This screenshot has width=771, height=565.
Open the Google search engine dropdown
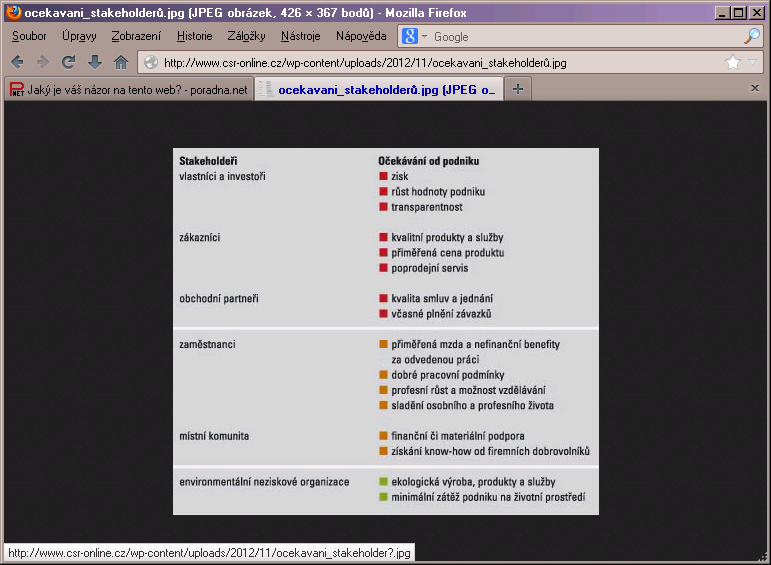coord(415,36)
